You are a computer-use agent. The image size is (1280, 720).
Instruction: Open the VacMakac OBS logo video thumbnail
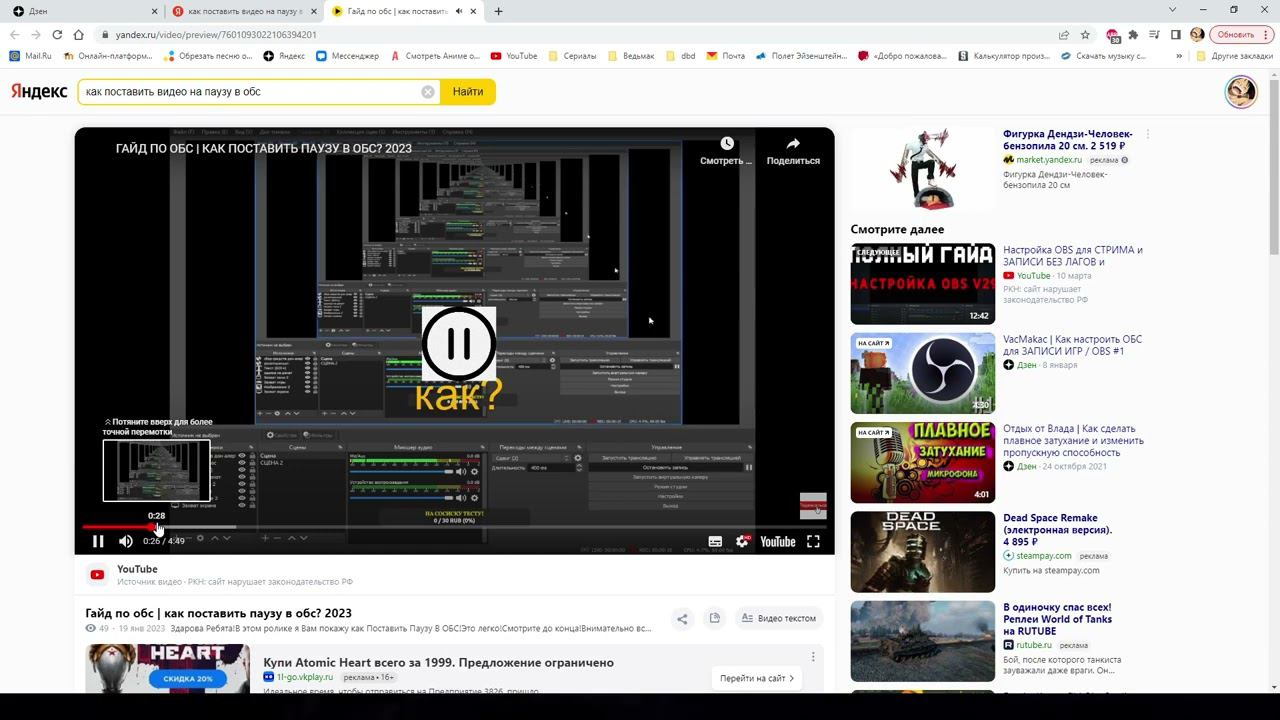[923, 373]
